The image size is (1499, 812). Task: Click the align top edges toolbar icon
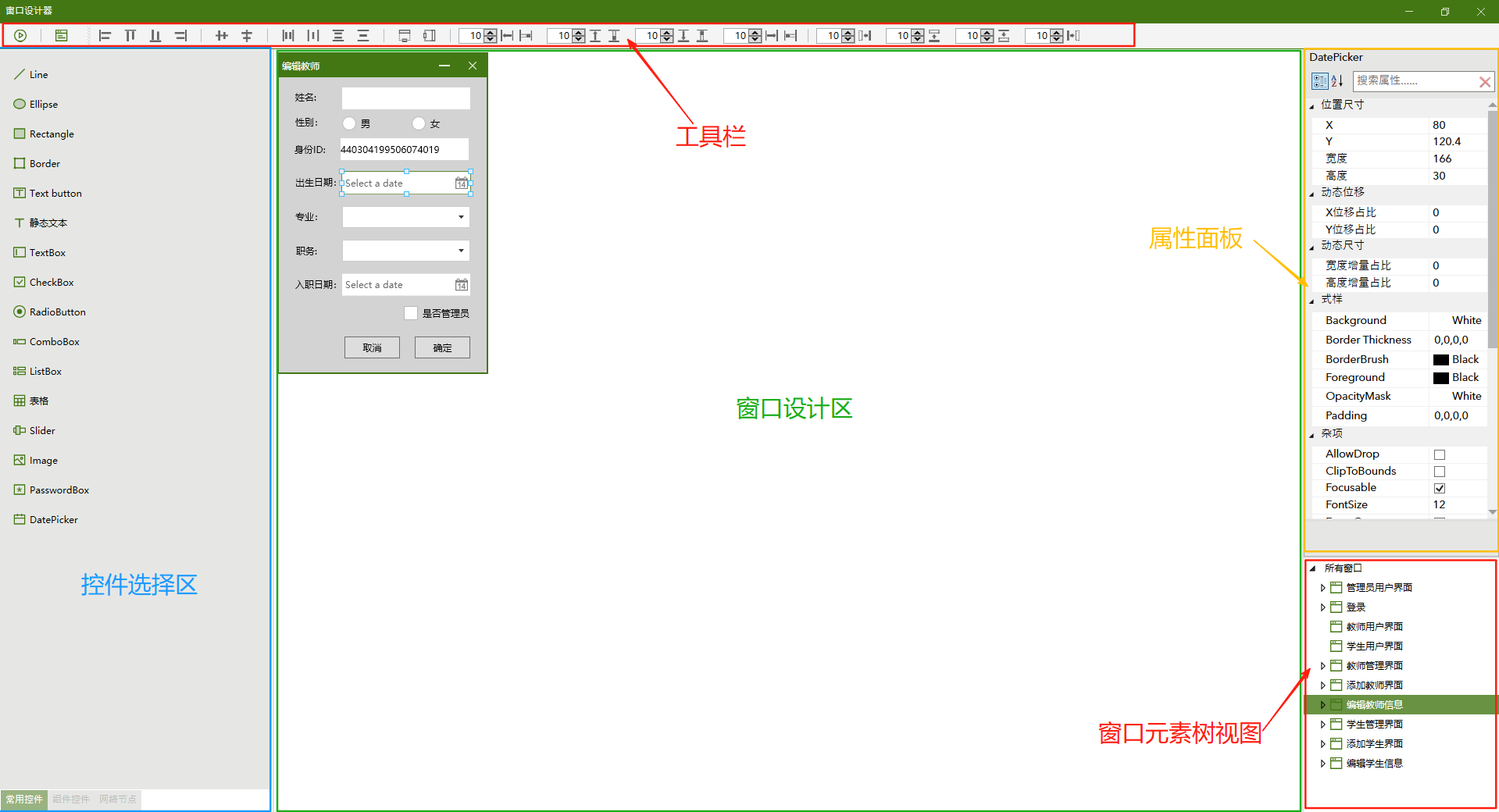pyautogui.click(x=130, y=35)
